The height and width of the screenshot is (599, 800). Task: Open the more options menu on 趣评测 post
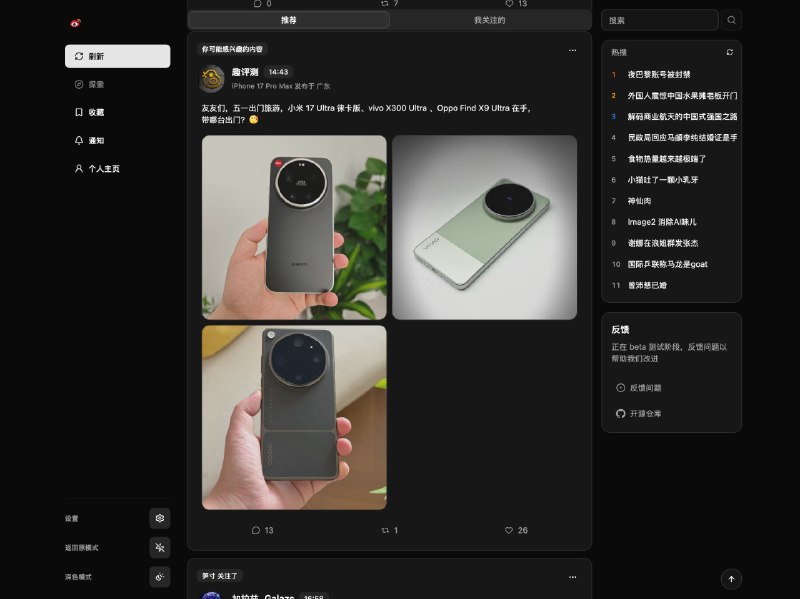pyautogui.click(x=572, y=50)
